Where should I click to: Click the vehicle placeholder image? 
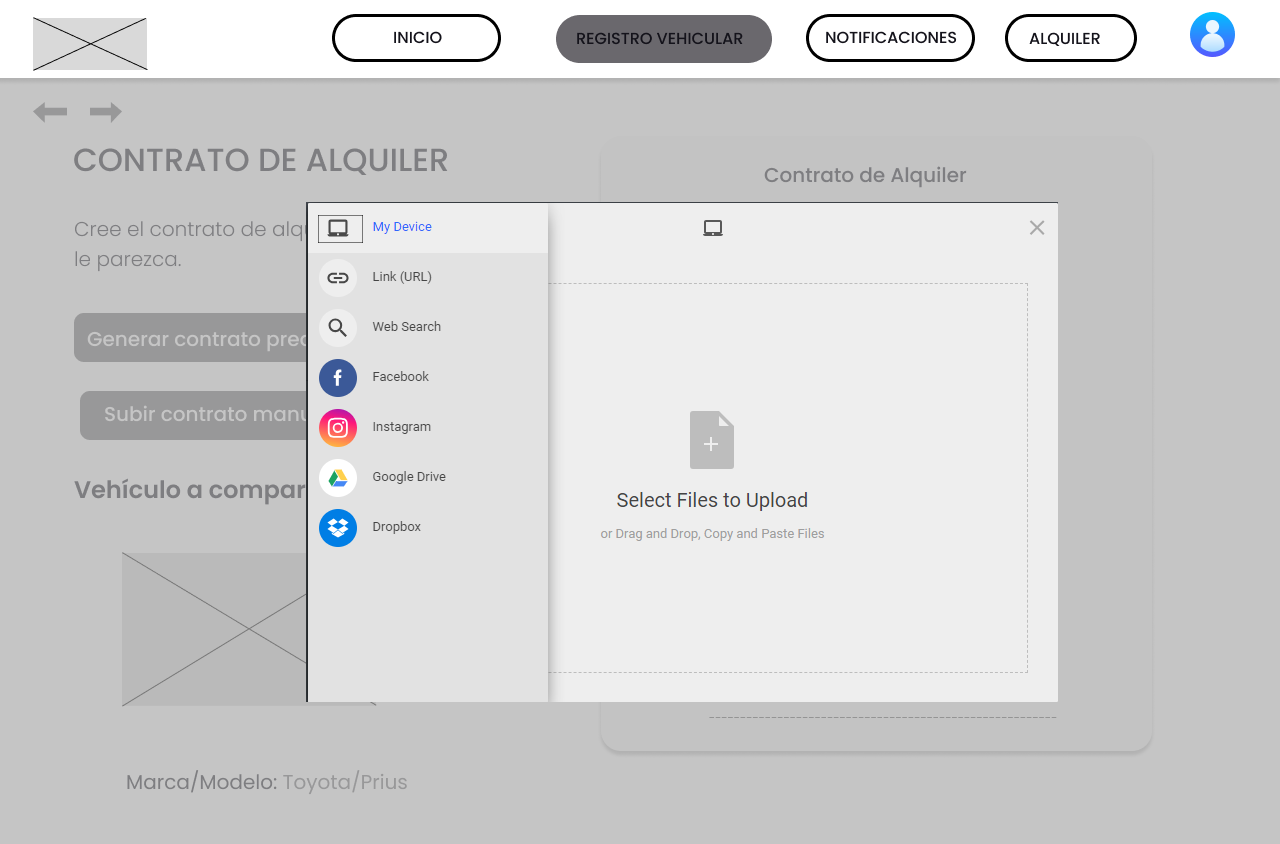pyautogui.click(x=215, y=629)
